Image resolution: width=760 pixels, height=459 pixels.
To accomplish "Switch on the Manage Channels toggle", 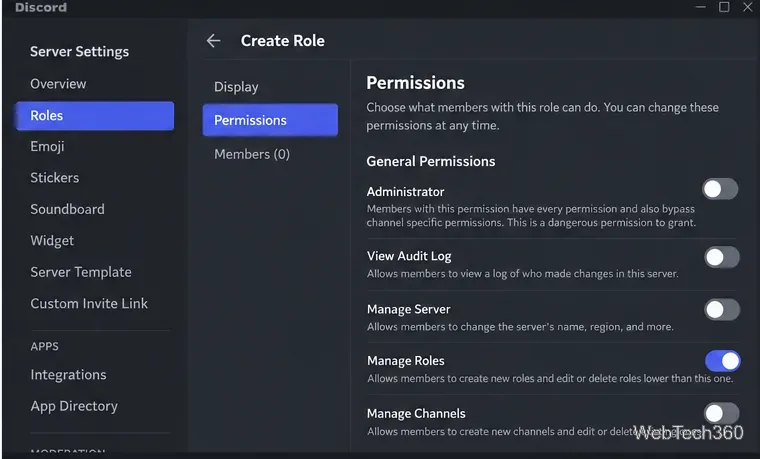I will point(722,413).
